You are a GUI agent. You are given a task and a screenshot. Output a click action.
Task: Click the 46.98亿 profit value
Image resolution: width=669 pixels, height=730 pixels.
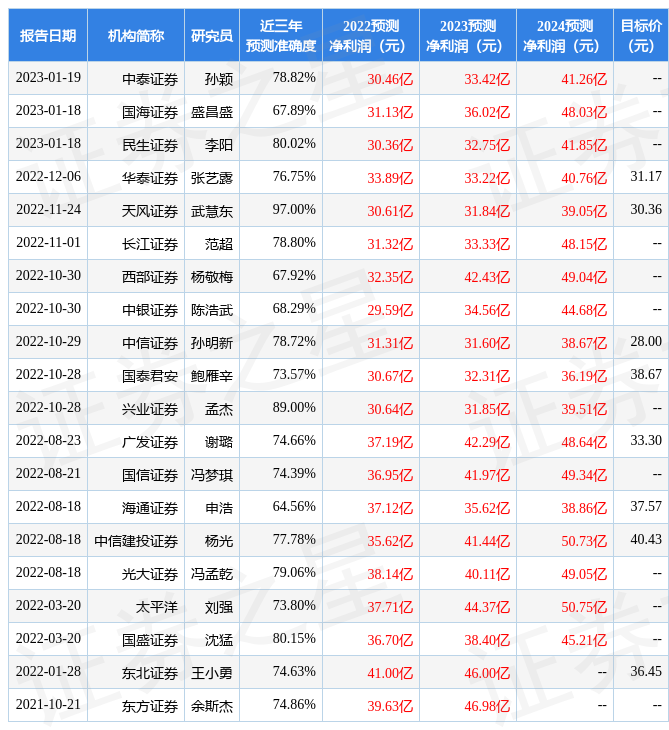click(x=487, y=707)
